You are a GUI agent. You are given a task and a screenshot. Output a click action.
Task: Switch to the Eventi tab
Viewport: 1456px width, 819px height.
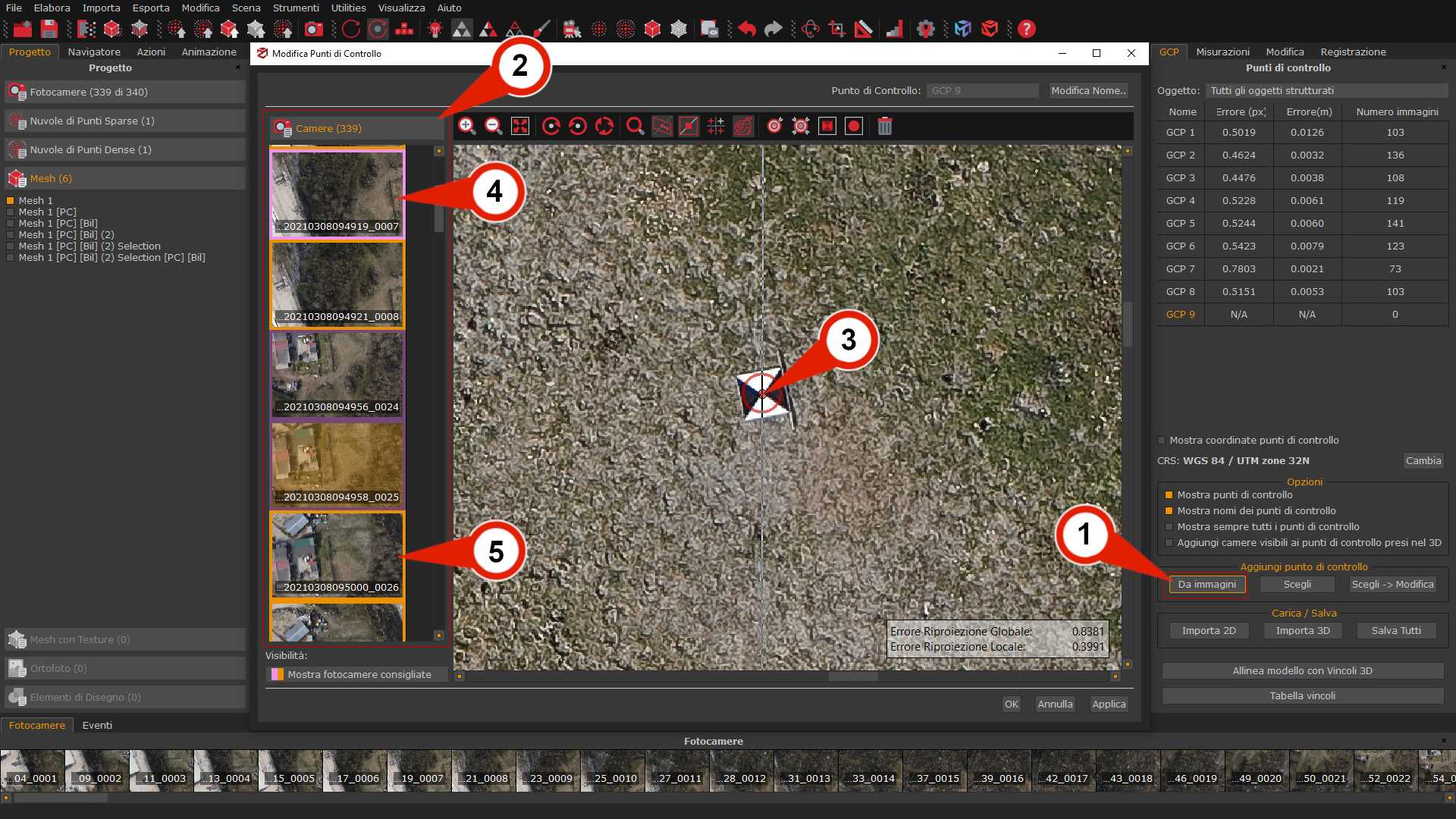tap(97, 725)
